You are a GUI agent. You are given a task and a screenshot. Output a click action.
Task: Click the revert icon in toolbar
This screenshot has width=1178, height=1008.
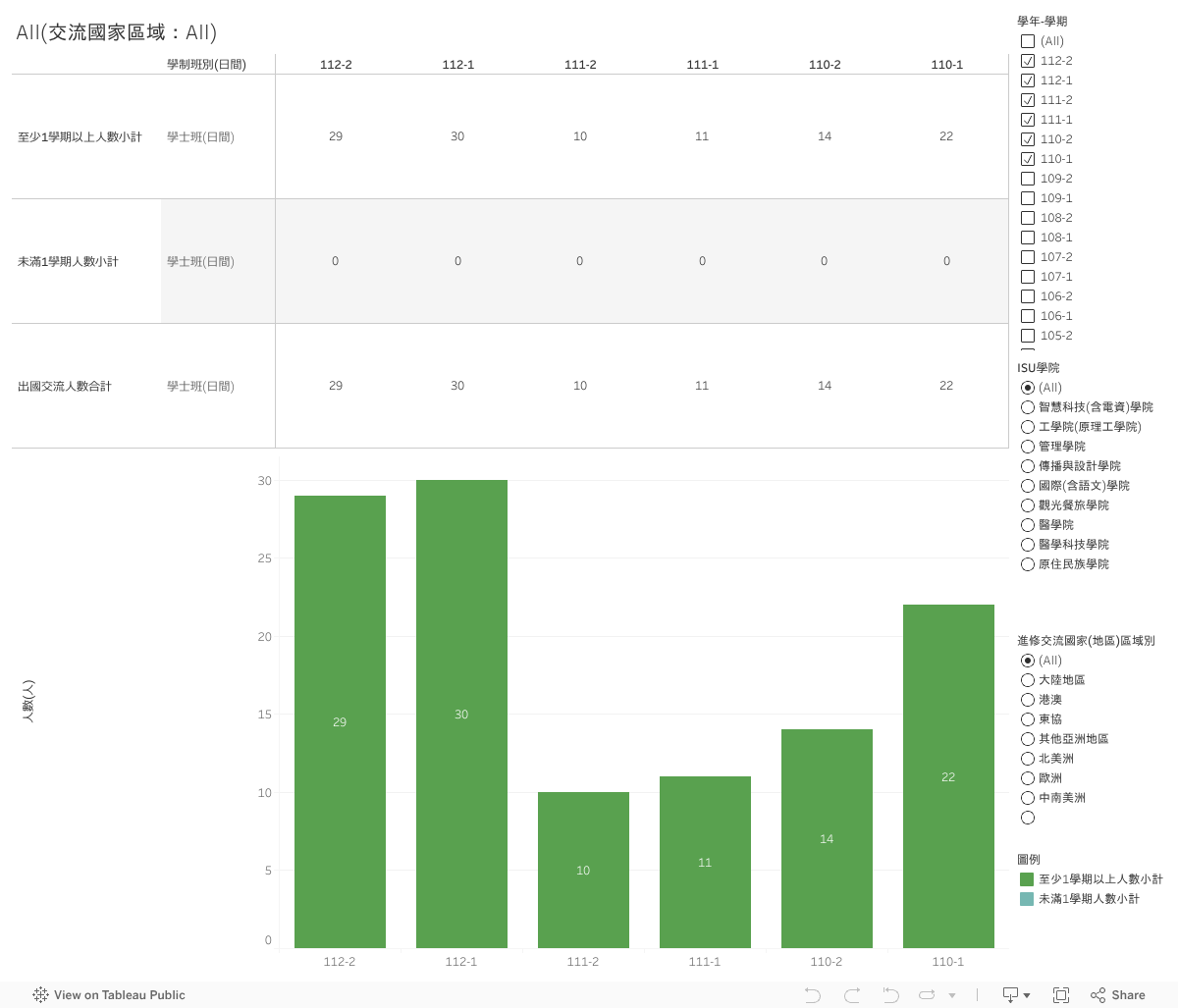[x=890, y=995]
